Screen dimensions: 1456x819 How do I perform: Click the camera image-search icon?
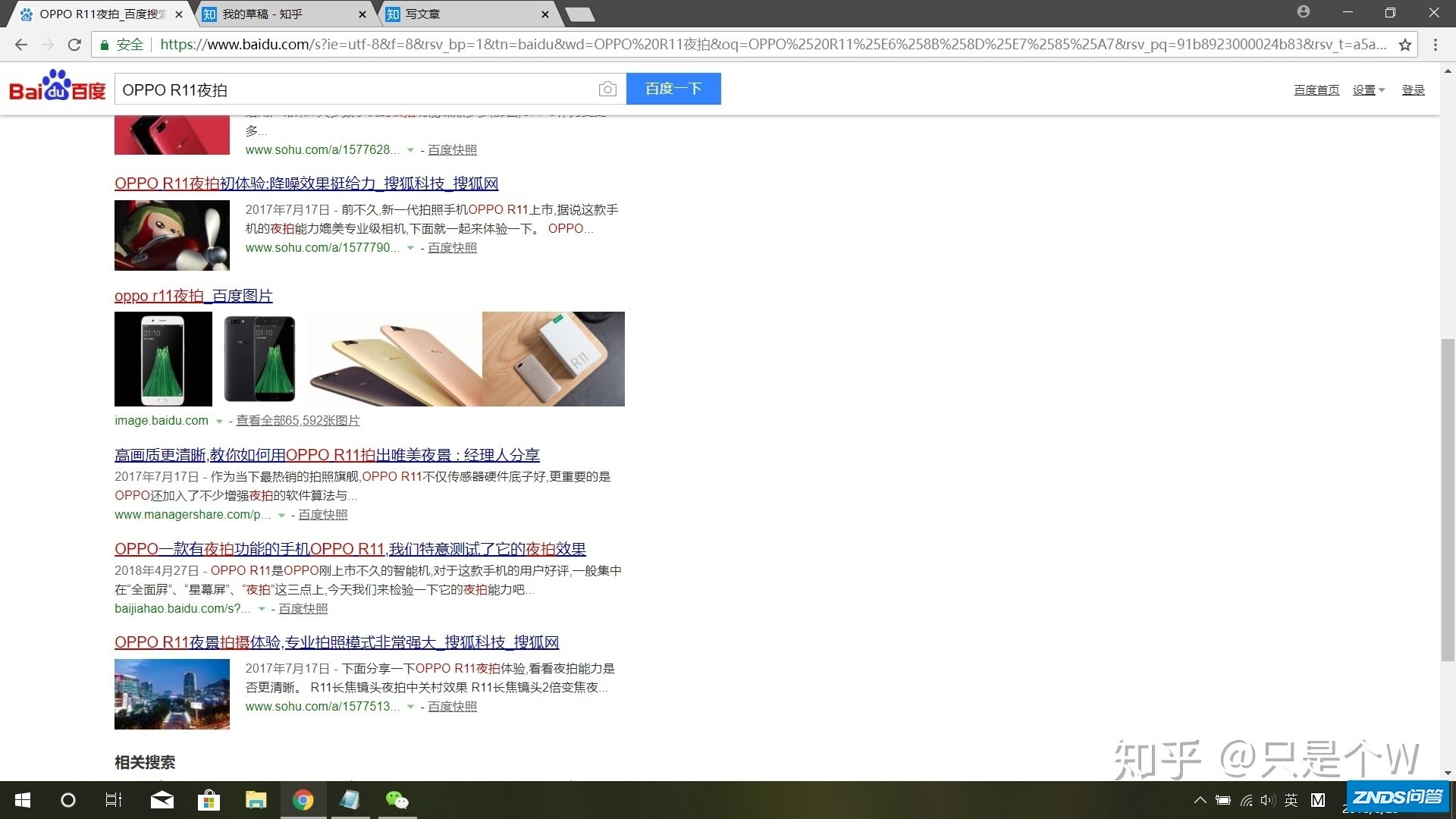point(607,89)
